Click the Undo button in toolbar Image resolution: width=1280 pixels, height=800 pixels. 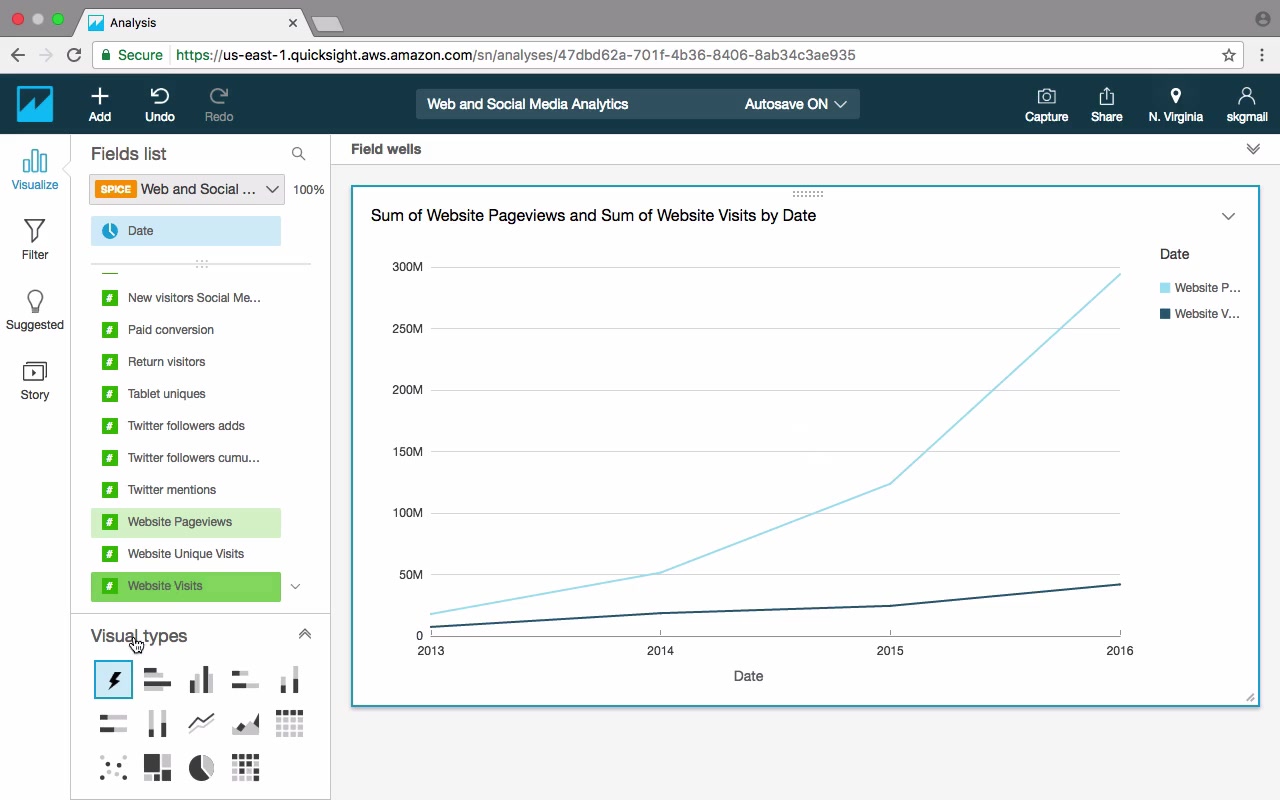(159, 104)
